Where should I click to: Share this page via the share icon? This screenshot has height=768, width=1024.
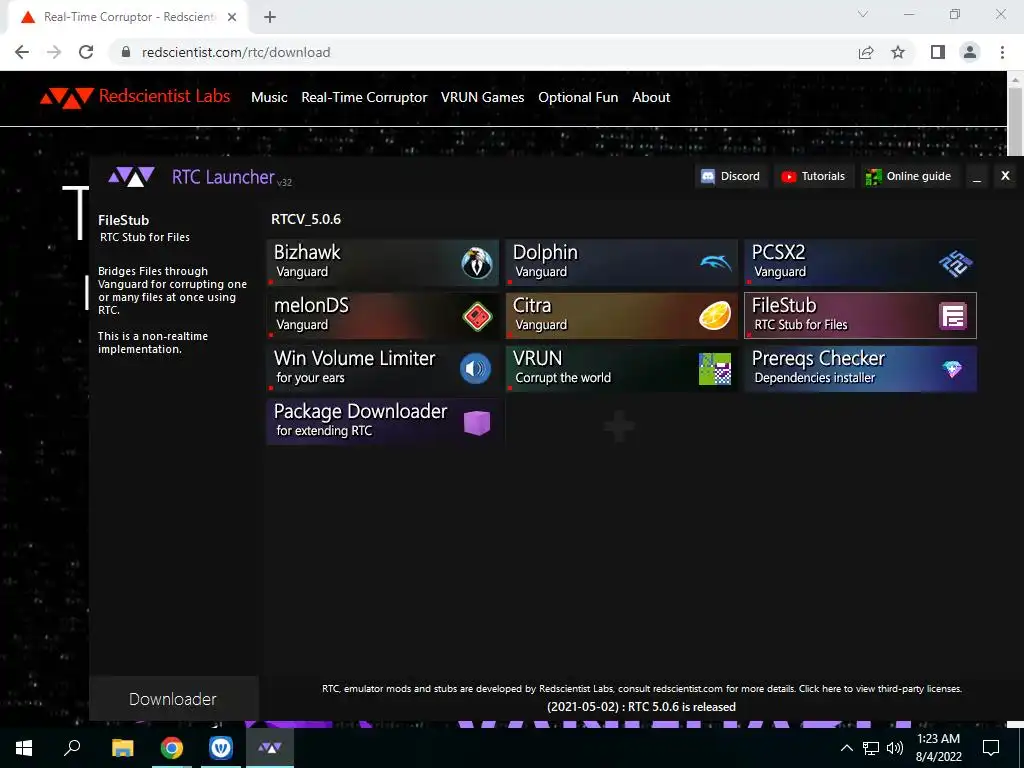tap(866, 52)
